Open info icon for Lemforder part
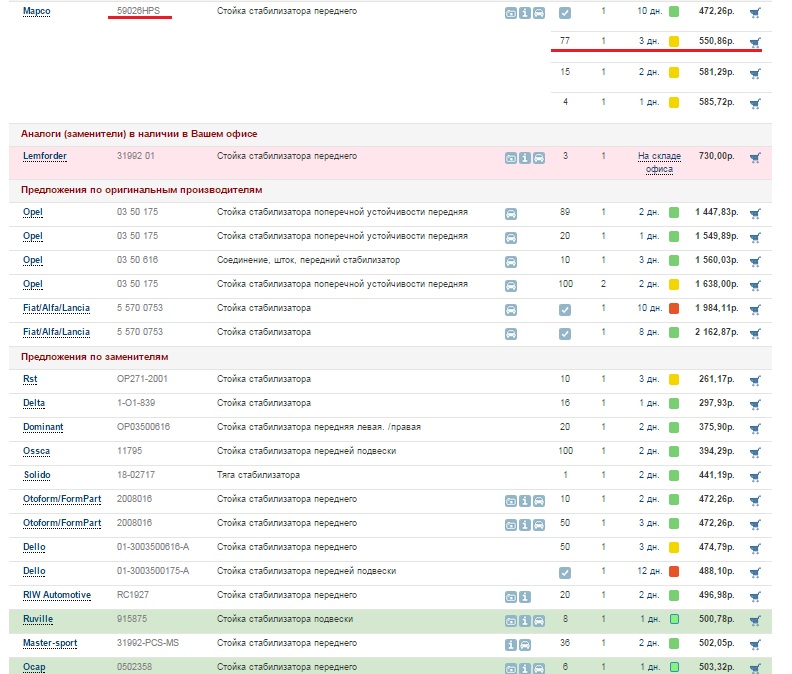This screenshot has width=792, height=674. tap(525, 157)
